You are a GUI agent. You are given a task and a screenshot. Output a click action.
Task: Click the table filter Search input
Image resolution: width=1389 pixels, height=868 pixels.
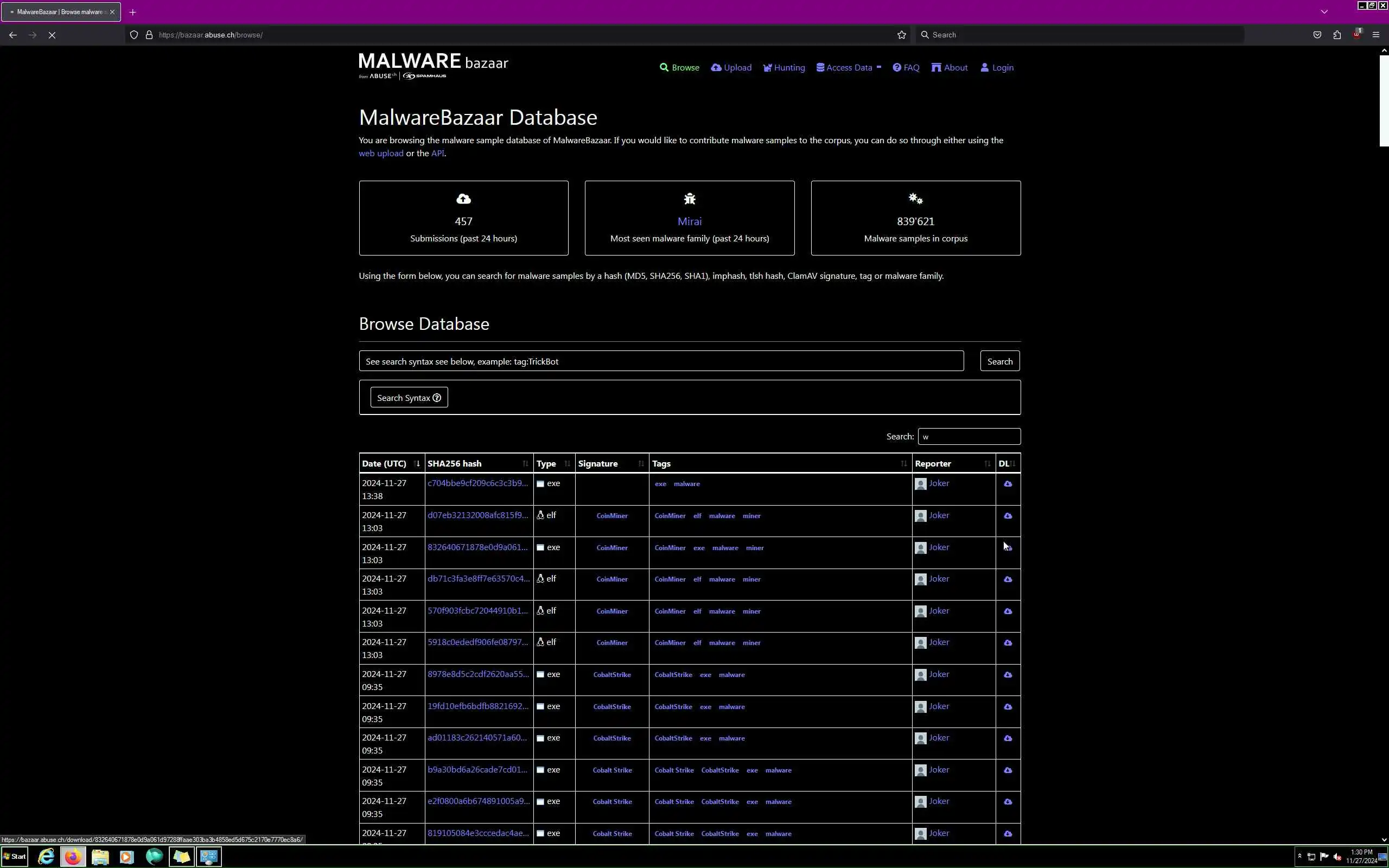[969, 437]
